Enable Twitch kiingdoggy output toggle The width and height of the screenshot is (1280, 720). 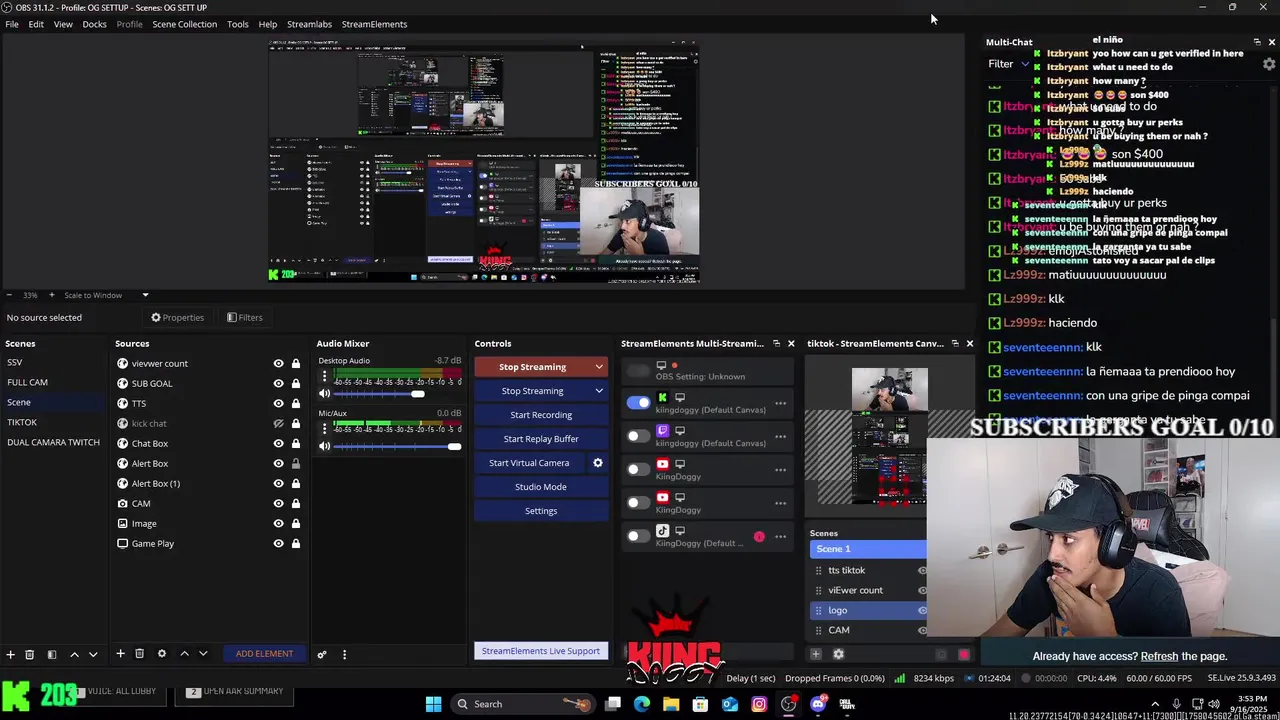pyautogui.click(x=638, y=436)
